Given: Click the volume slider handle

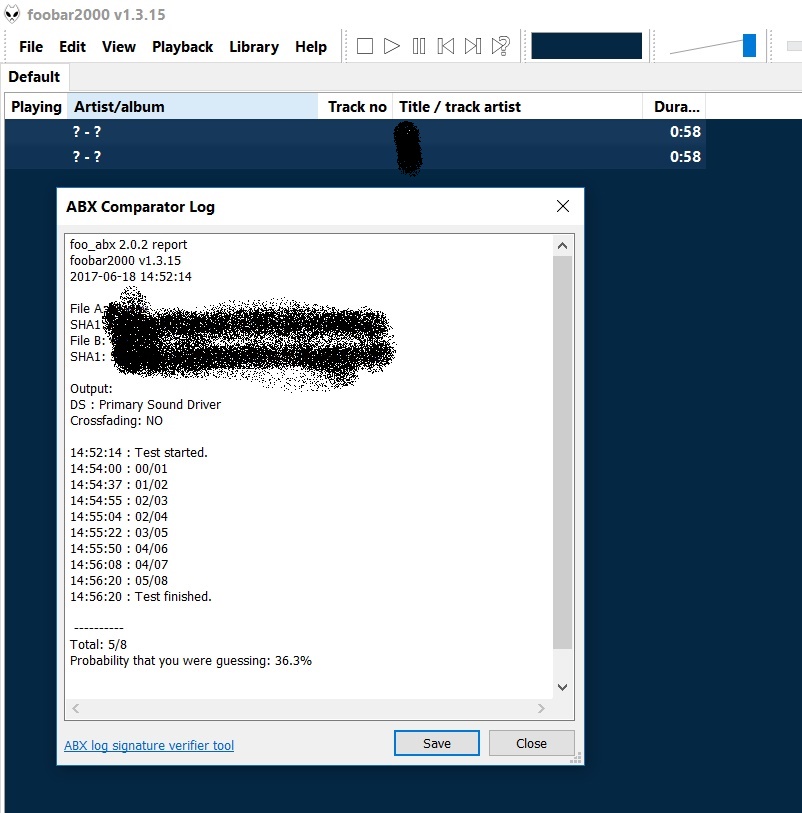Looking at the screenshot, I should click(x=749, y=46).
